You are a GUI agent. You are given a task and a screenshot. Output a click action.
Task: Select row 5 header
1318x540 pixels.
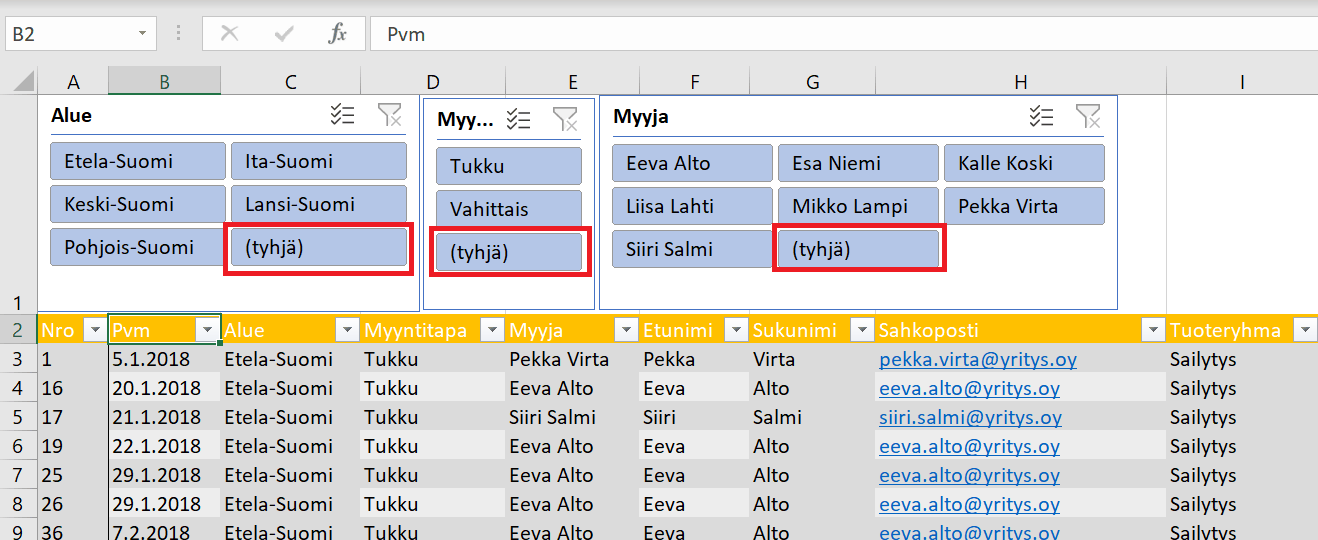coord(18,417)
